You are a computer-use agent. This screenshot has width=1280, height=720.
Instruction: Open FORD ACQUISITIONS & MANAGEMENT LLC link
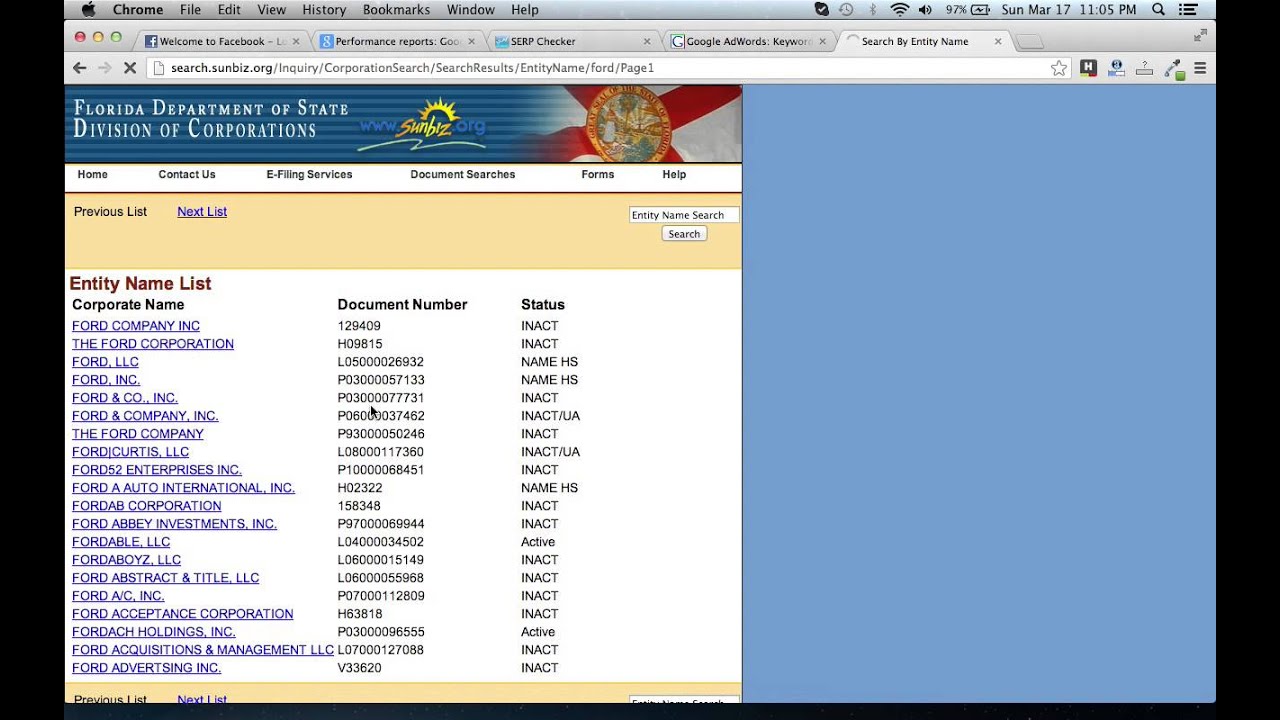click(203, 650)
